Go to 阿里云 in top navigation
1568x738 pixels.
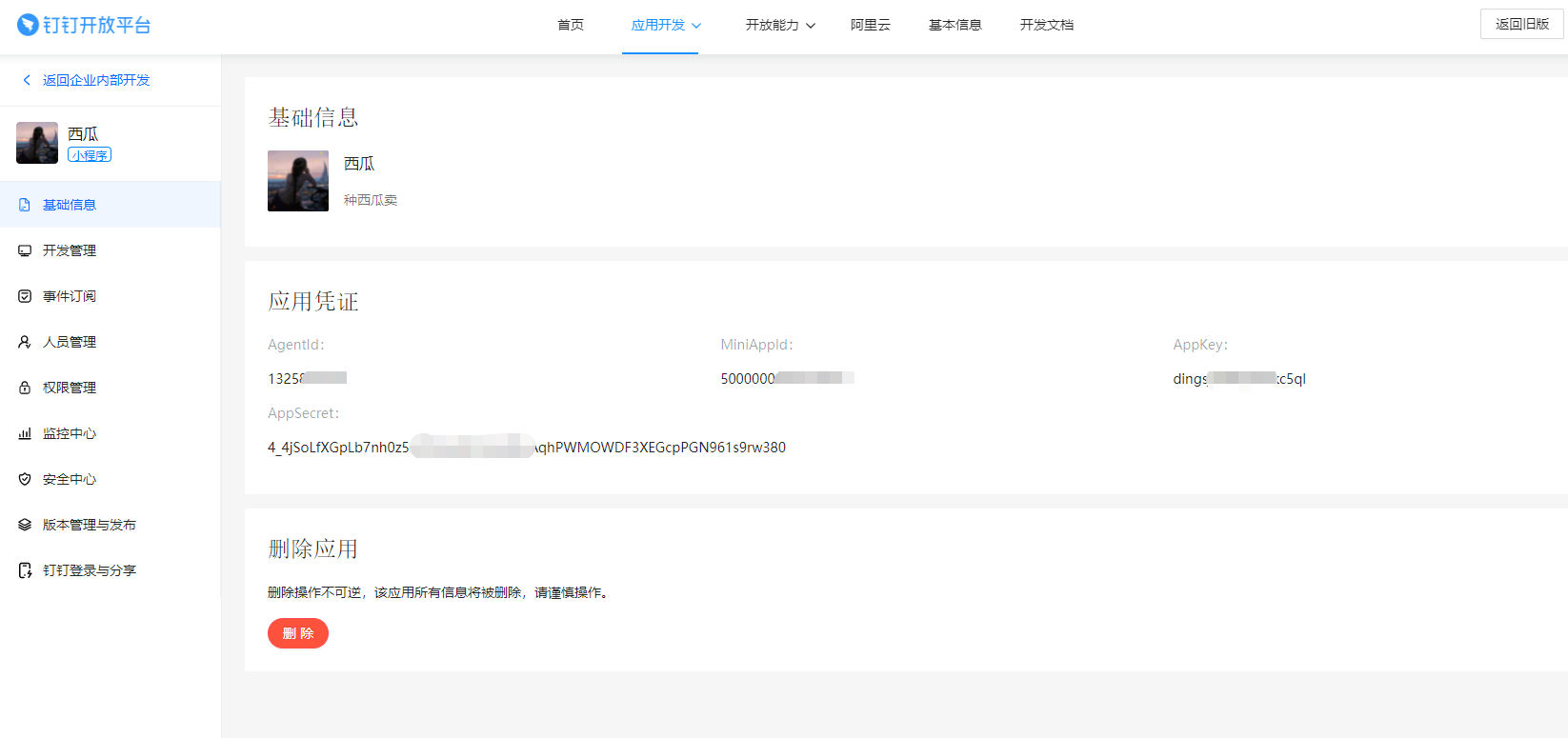click(871, 25)
